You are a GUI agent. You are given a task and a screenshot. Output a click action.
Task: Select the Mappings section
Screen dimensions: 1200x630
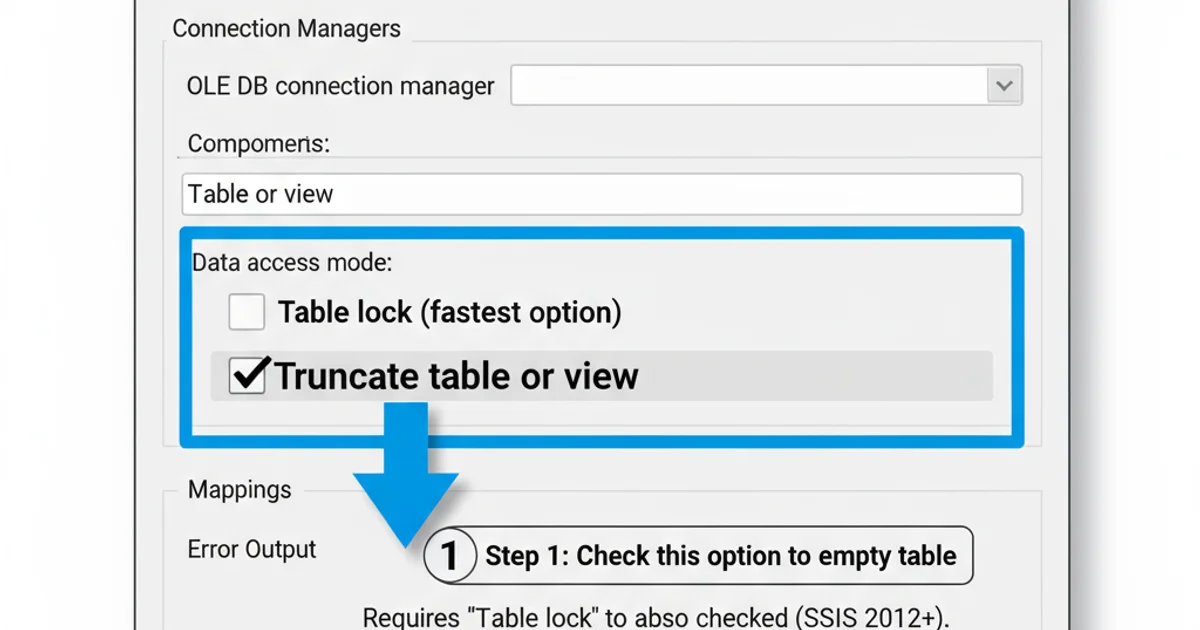pos(238,490)
